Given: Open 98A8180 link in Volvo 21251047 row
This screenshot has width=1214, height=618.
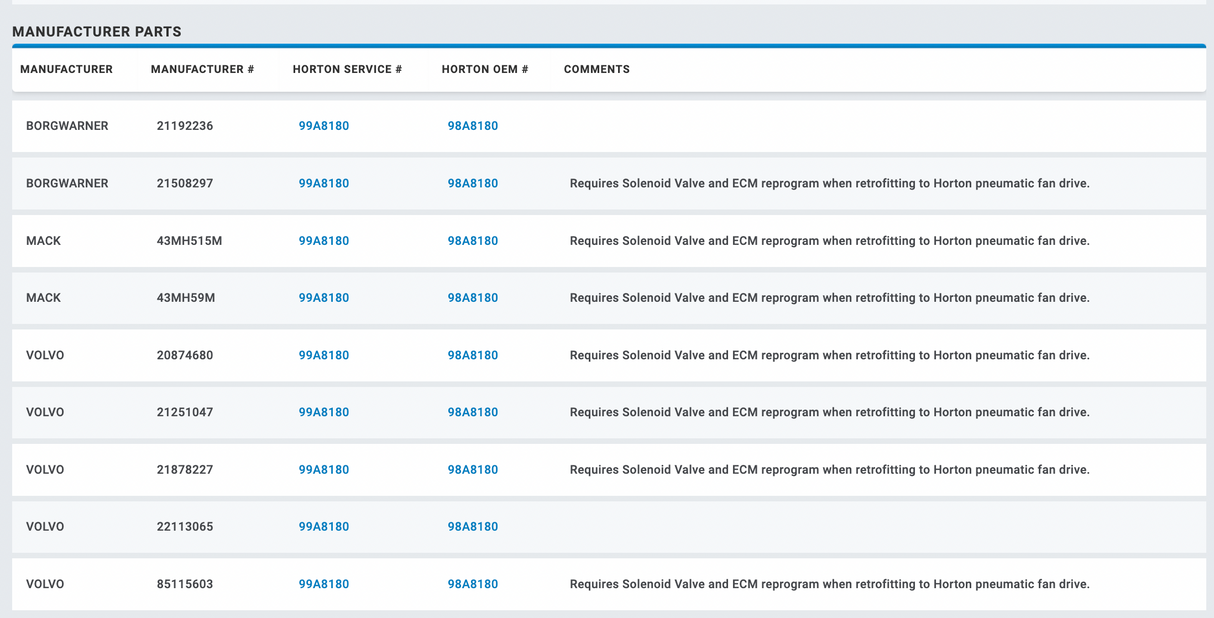Looking at the screenshot, I should (472, 412).
